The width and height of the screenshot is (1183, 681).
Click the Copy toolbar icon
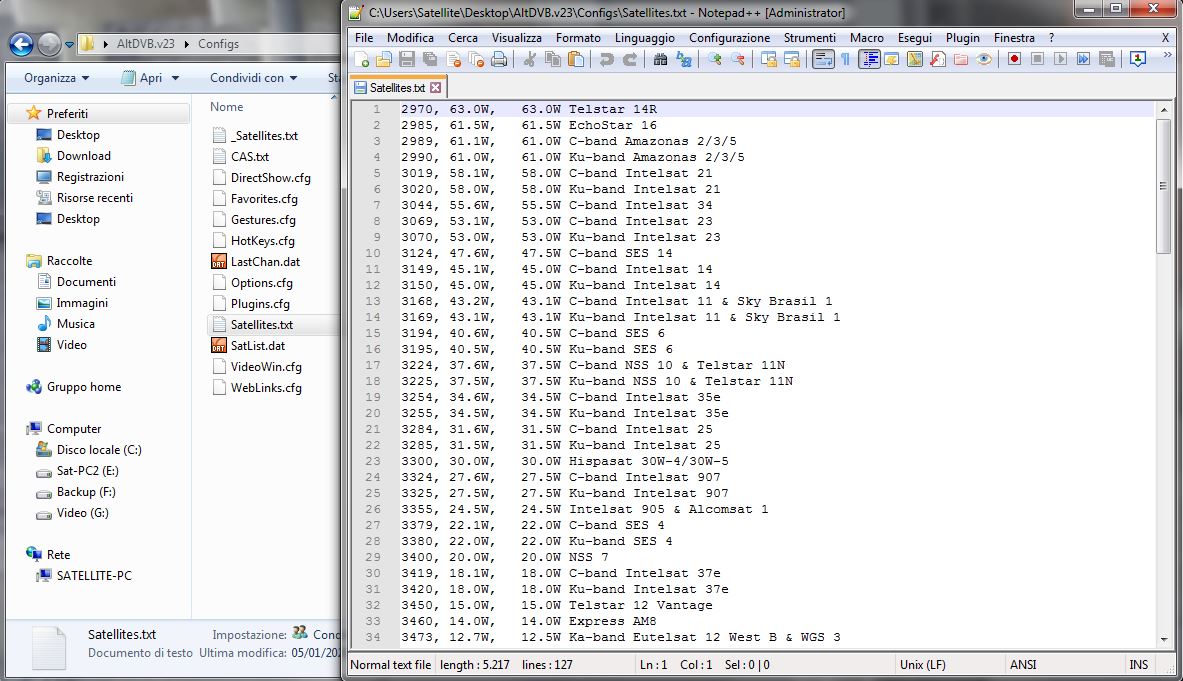[x=553, y=60]
